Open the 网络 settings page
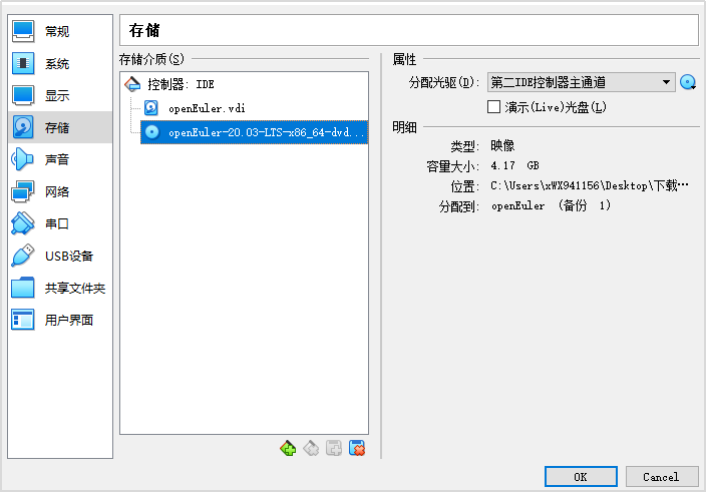The width and height of the screenshot is (706, 492). 60,191
